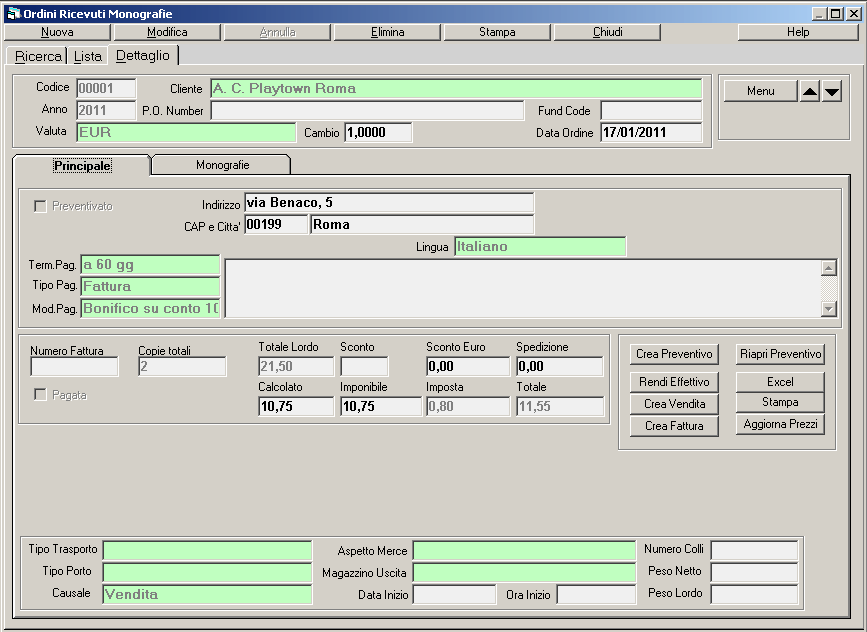Screen dimensions: 867x632
Task: Click the up arrow next to Menu
Action: 810,91
